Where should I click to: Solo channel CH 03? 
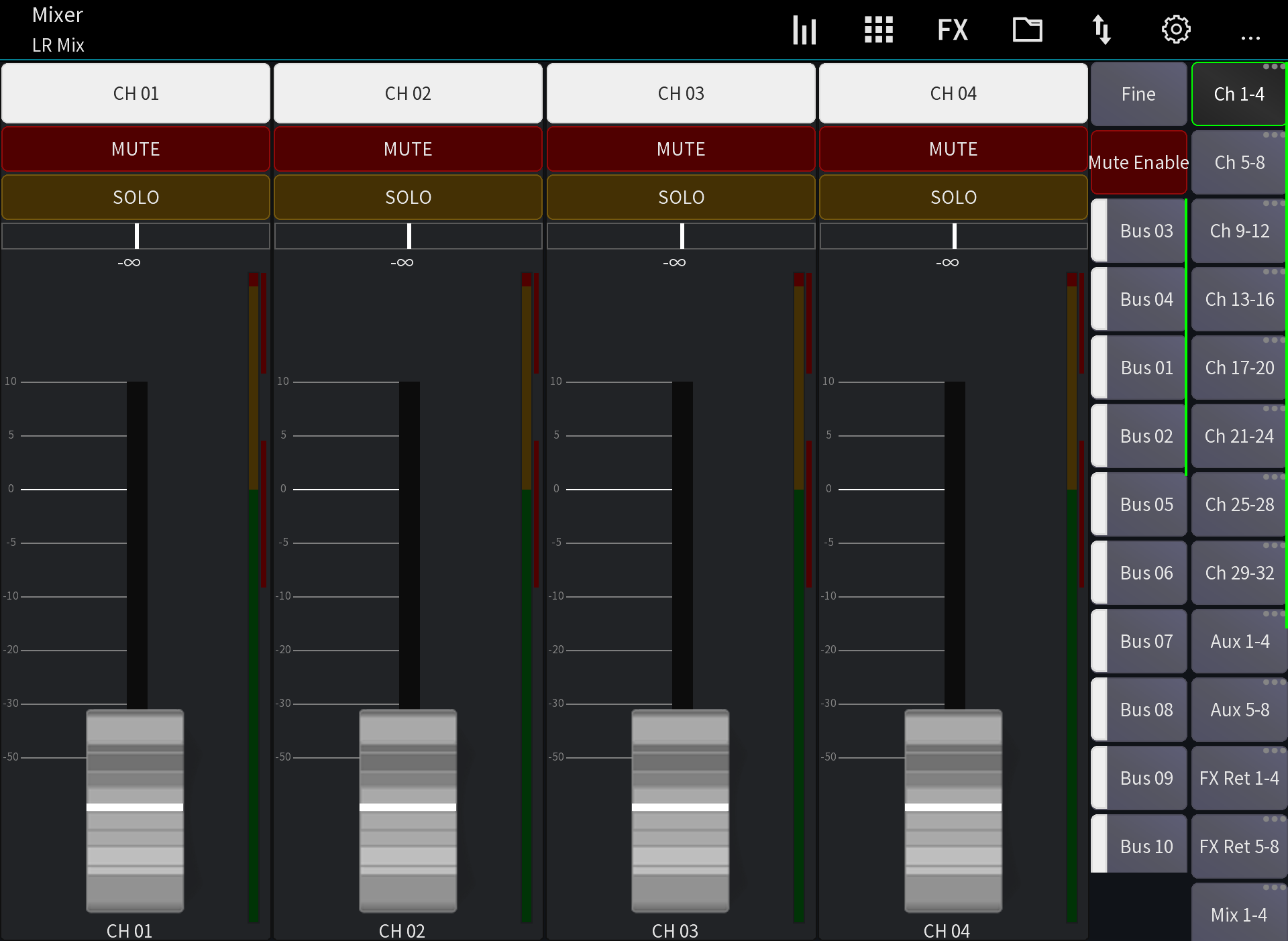point(681,197)
